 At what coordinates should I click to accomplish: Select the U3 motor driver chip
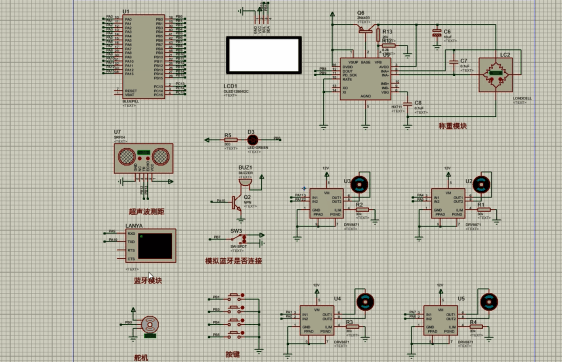pos(327,203)
